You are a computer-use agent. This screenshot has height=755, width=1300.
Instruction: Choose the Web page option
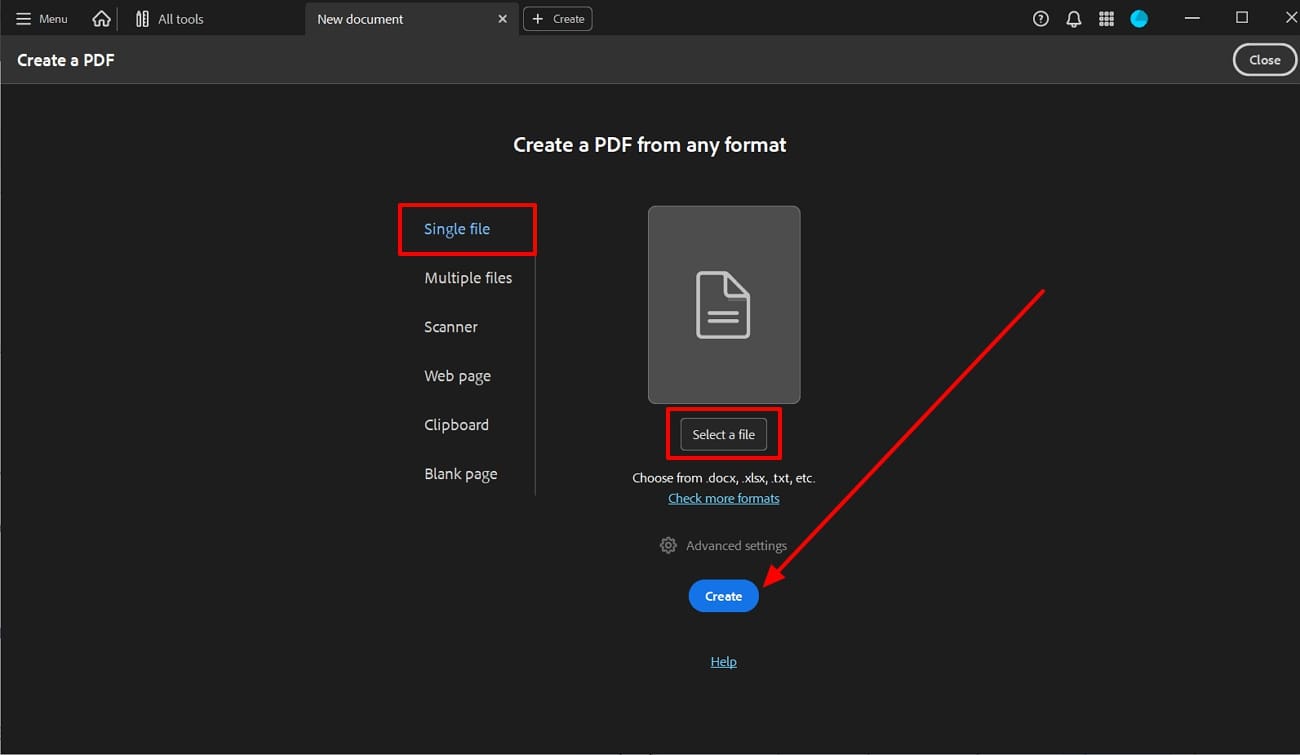458,376
